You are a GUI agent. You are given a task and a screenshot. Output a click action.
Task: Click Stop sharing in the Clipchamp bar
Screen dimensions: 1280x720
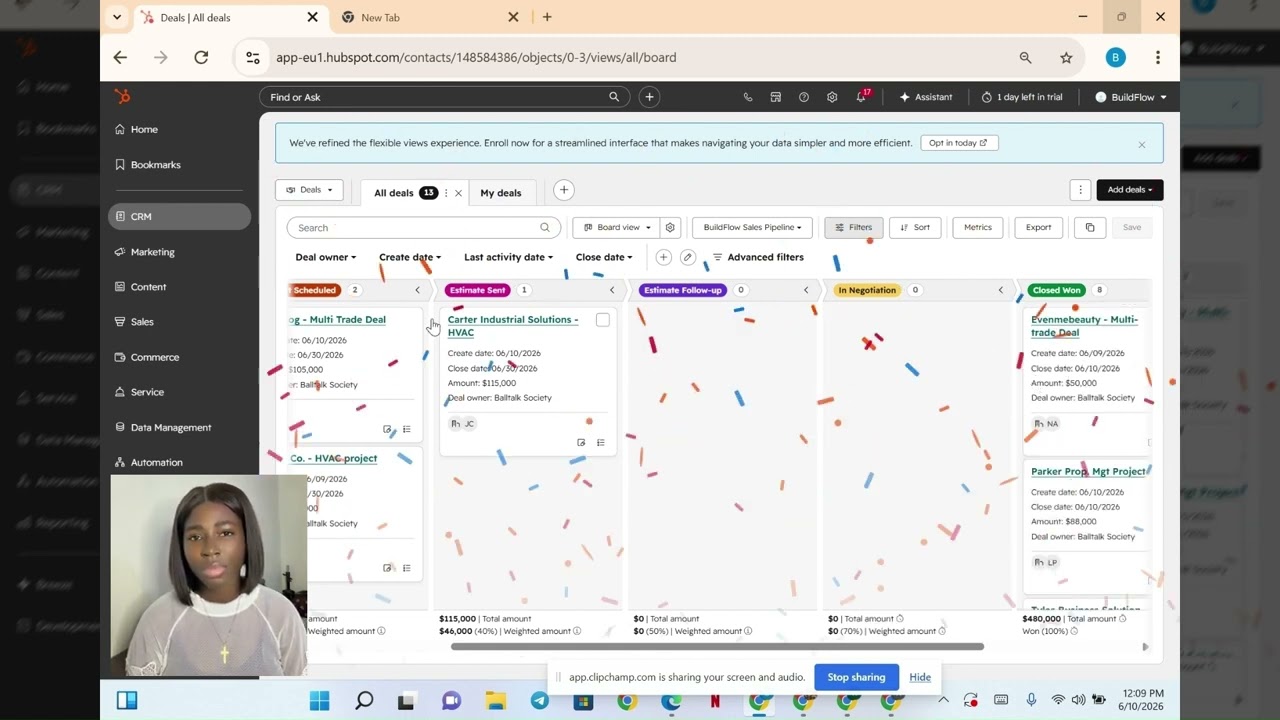(856, 677)
